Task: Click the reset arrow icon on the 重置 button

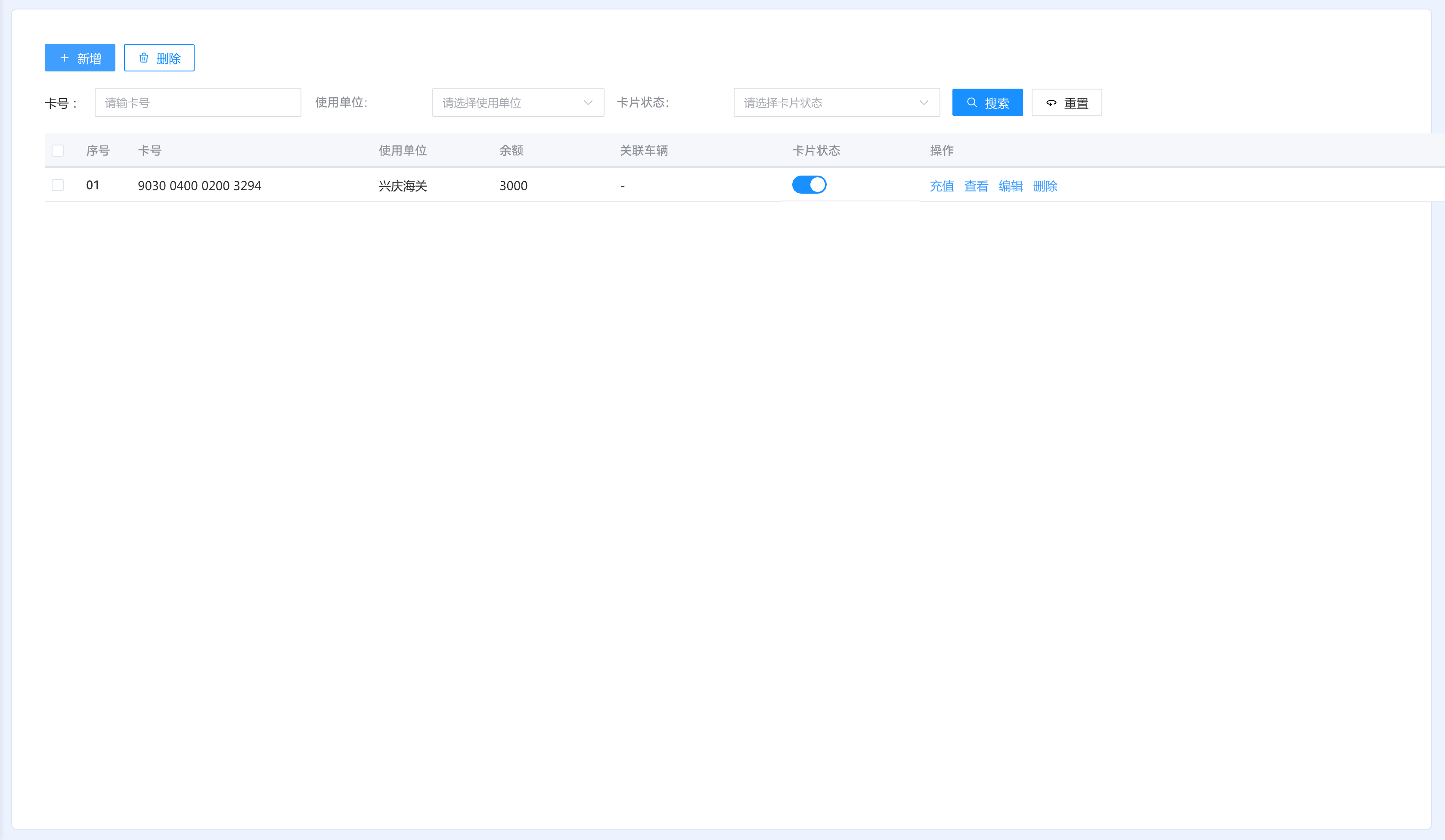Action: (x=1051, y=103)
